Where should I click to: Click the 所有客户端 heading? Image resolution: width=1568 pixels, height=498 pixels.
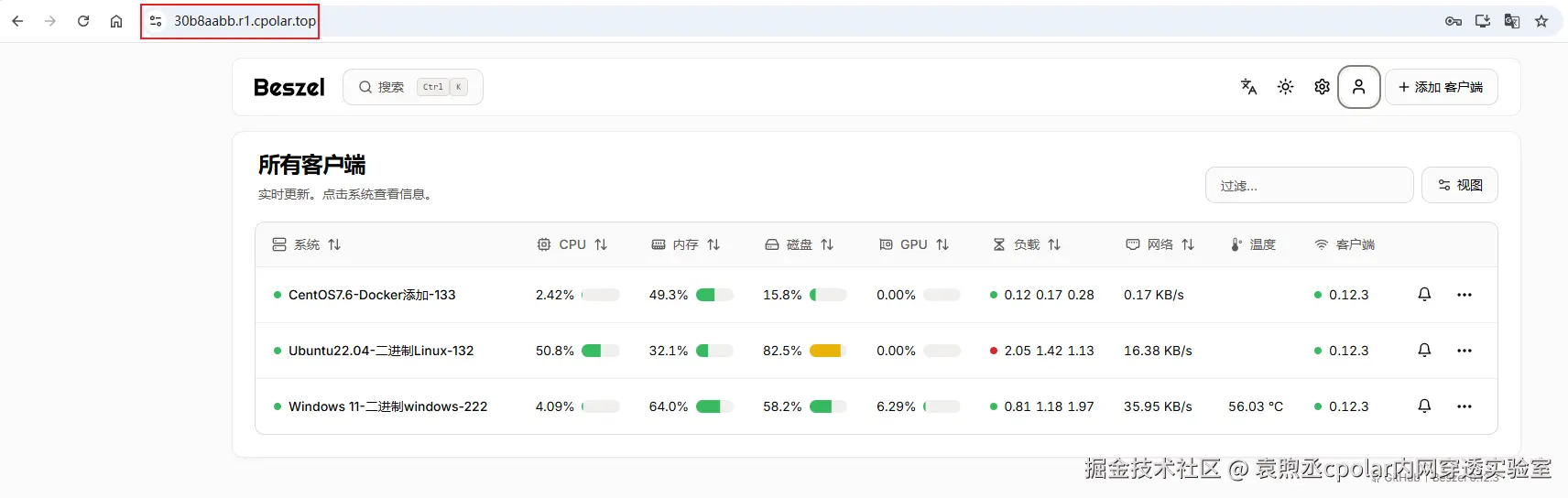click(311, 165)
